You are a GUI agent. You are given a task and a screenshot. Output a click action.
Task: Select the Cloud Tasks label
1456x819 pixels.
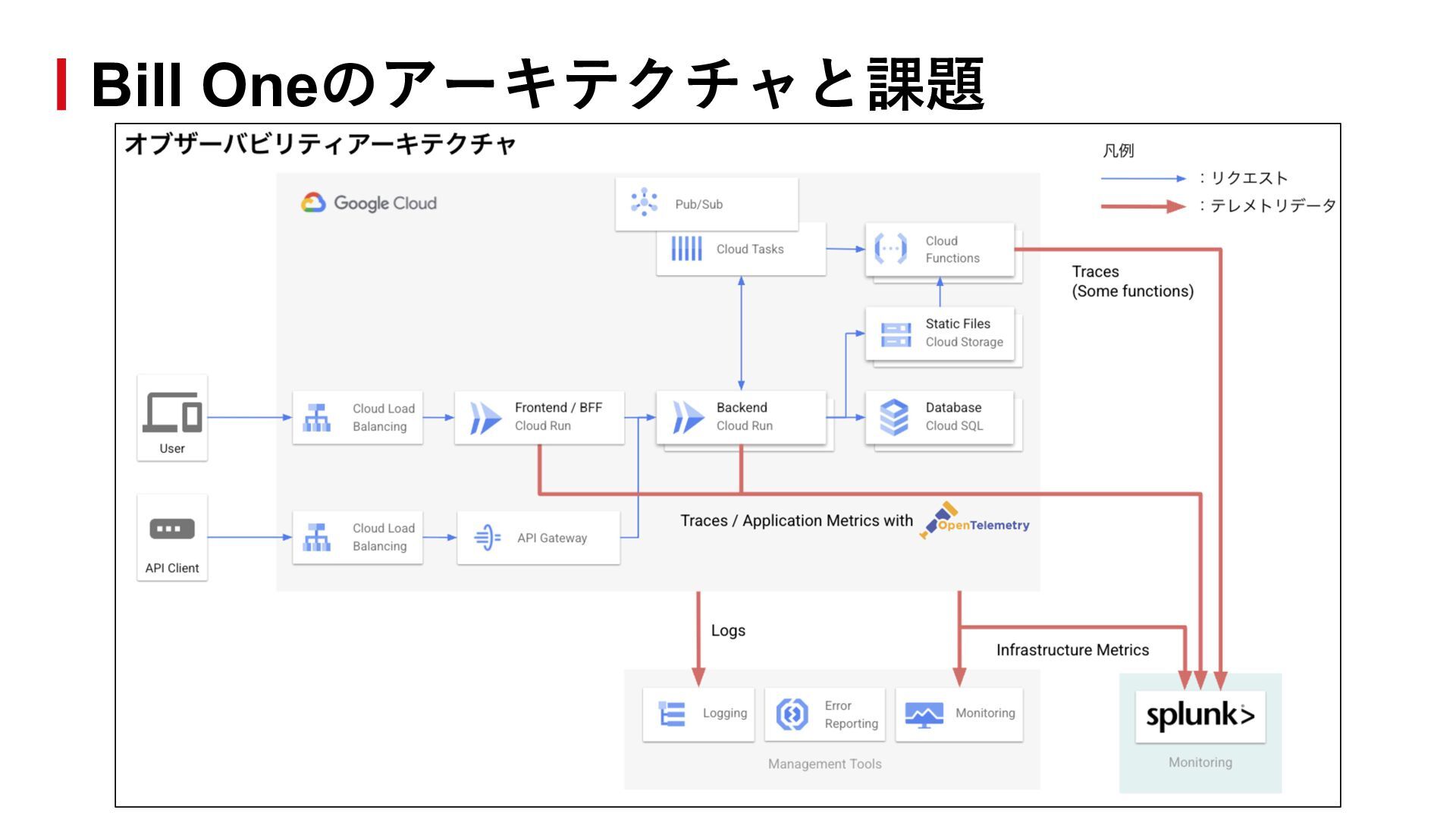point(750,249)
